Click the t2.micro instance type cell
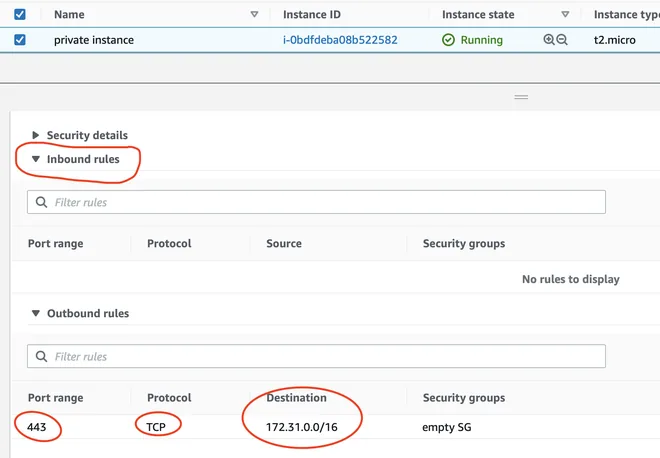This screenshot has height=458, width=660. pos(615,40)
